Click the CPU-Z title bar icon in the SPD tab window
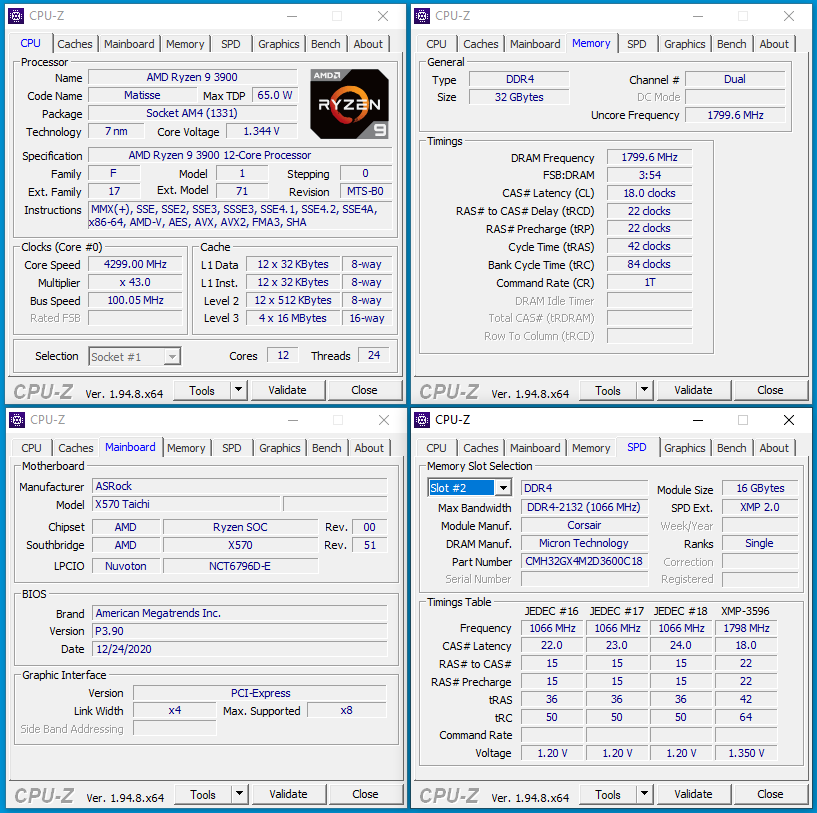 click(x=422, y=420)
